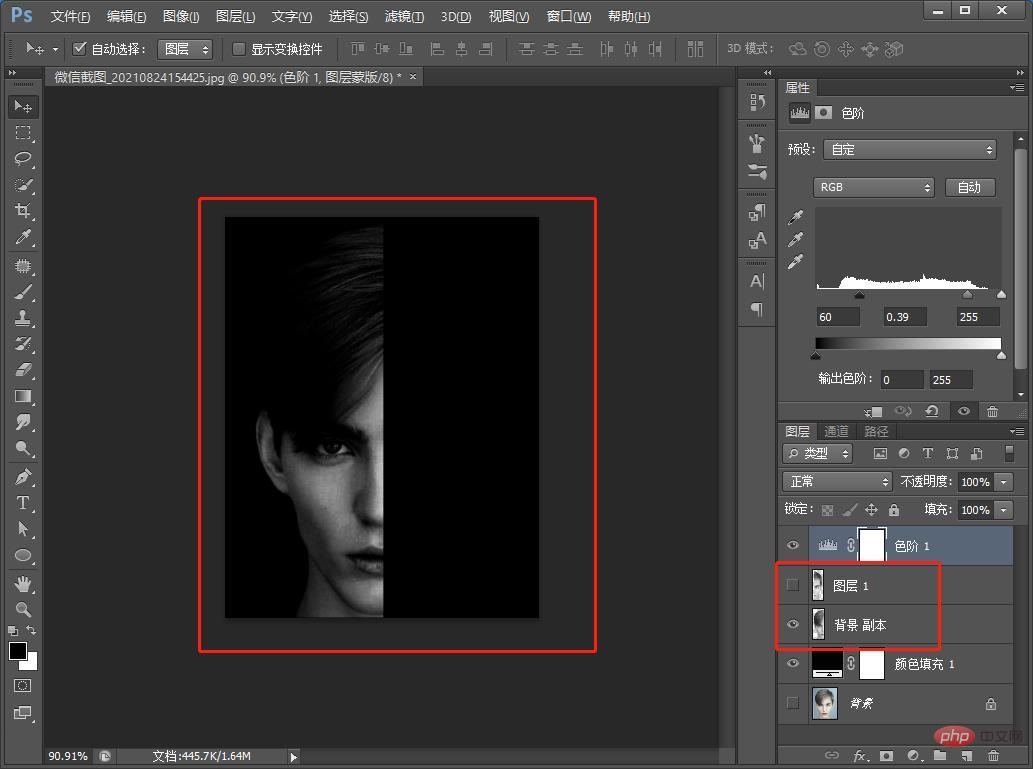
Task: Show the 背景 layer
Action: pos(793,703)
